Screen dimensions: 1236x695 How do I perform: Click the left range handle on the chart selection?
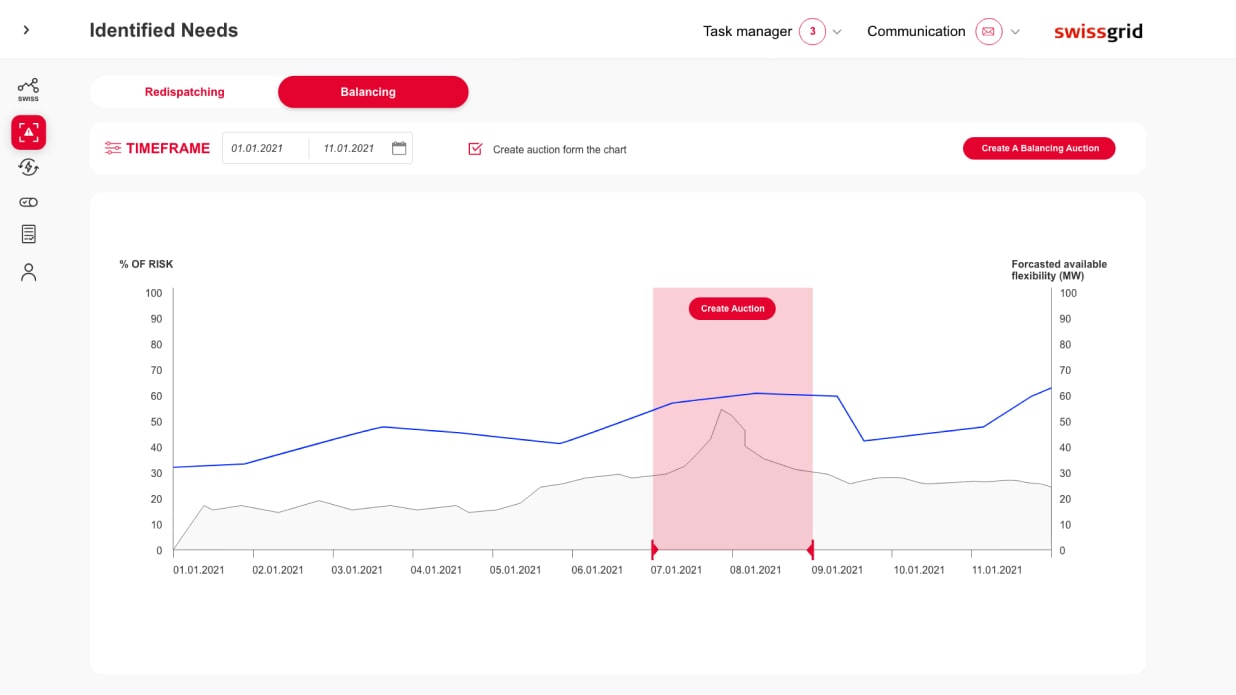pyautogui.click(x=654, y=550)
